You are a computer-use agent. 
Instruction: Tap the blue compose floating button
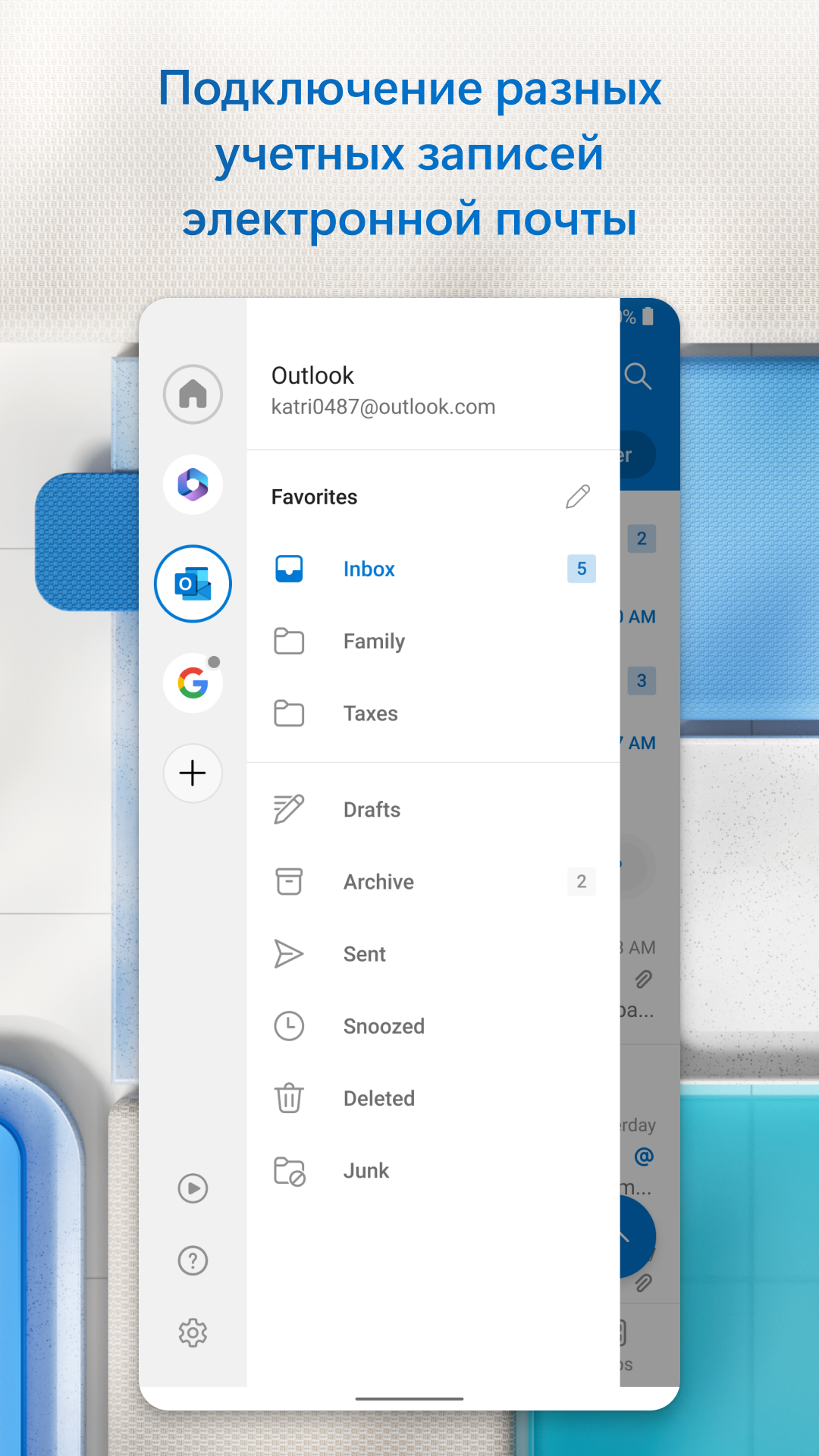[638, 1237]
